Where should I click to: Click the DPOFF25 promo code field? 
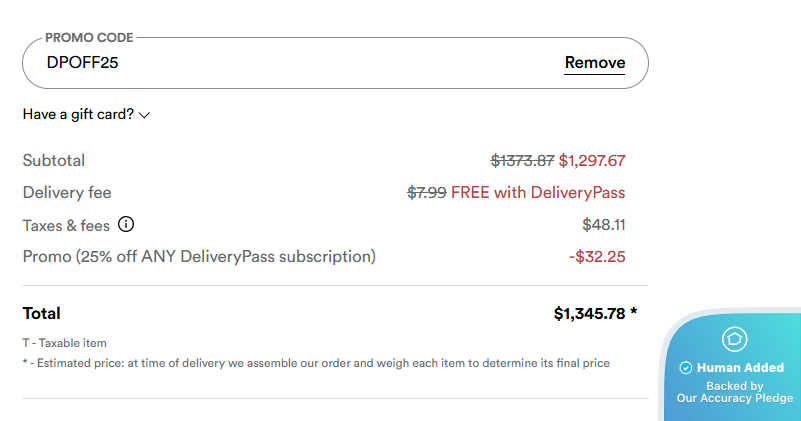coord(300,63)
